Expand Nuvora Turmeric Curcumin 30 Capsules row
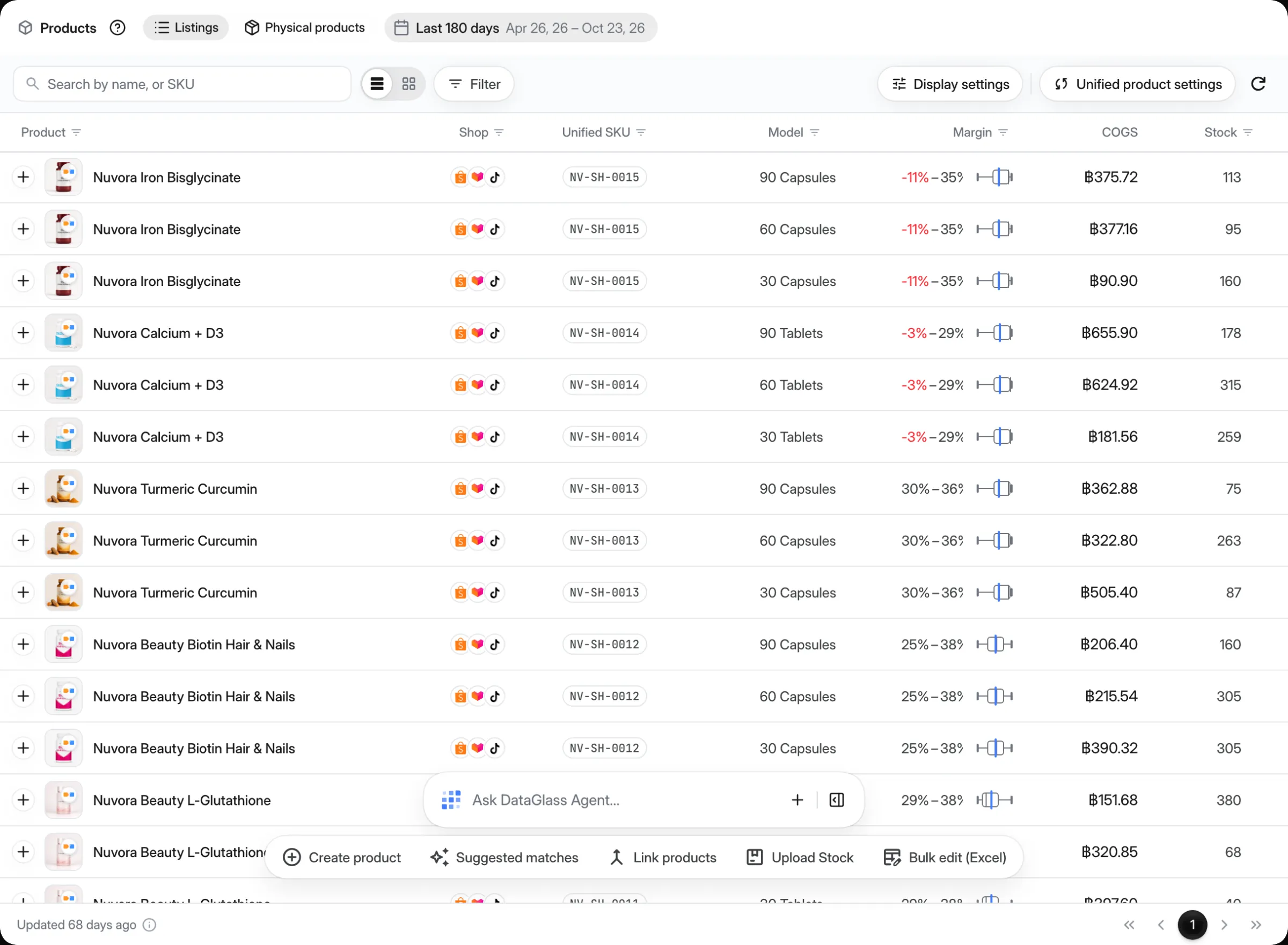 (24, 592)
